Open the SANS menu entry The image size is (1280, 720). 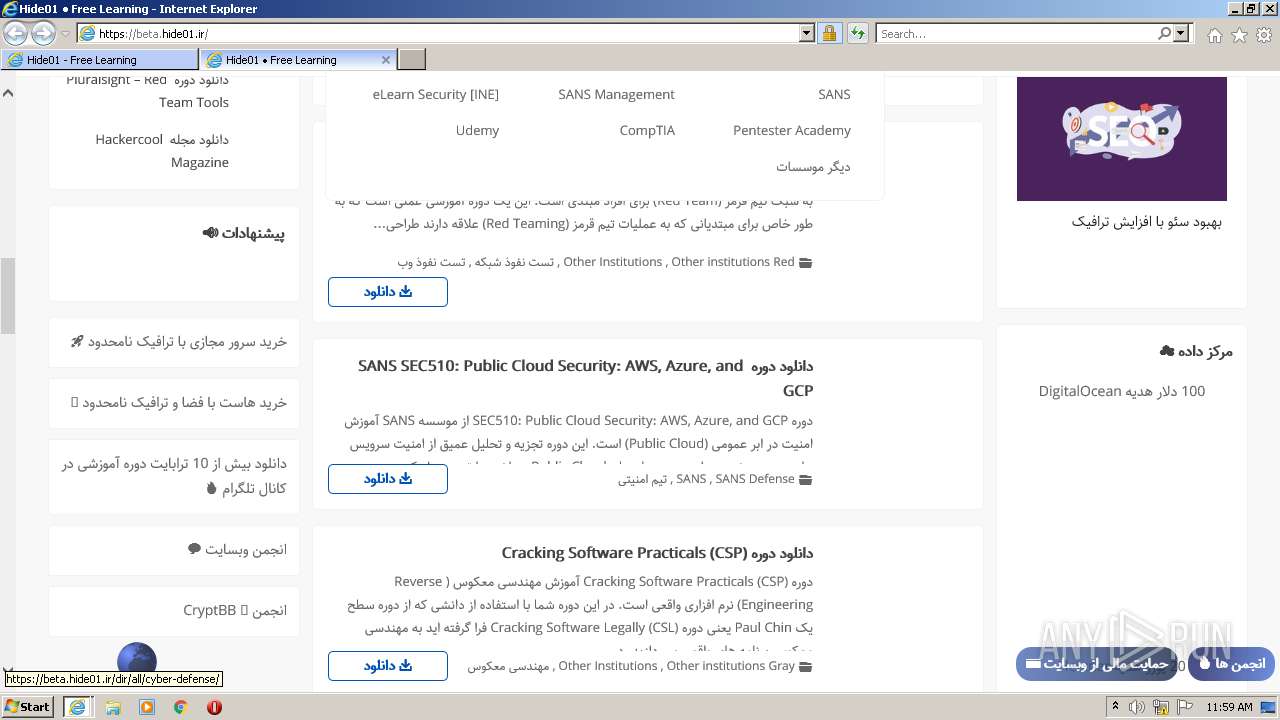(834, 94)
